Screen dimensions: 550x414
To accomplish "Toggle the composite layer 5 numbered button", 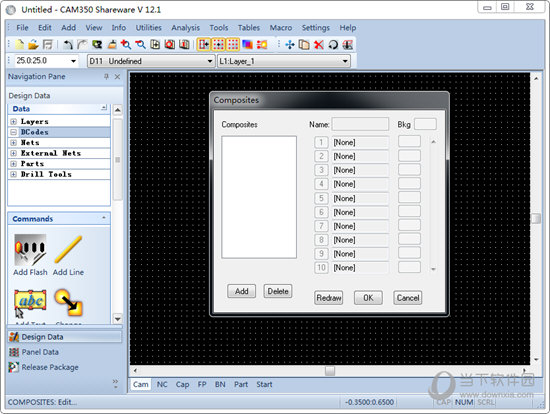I will tap(321, 198).
